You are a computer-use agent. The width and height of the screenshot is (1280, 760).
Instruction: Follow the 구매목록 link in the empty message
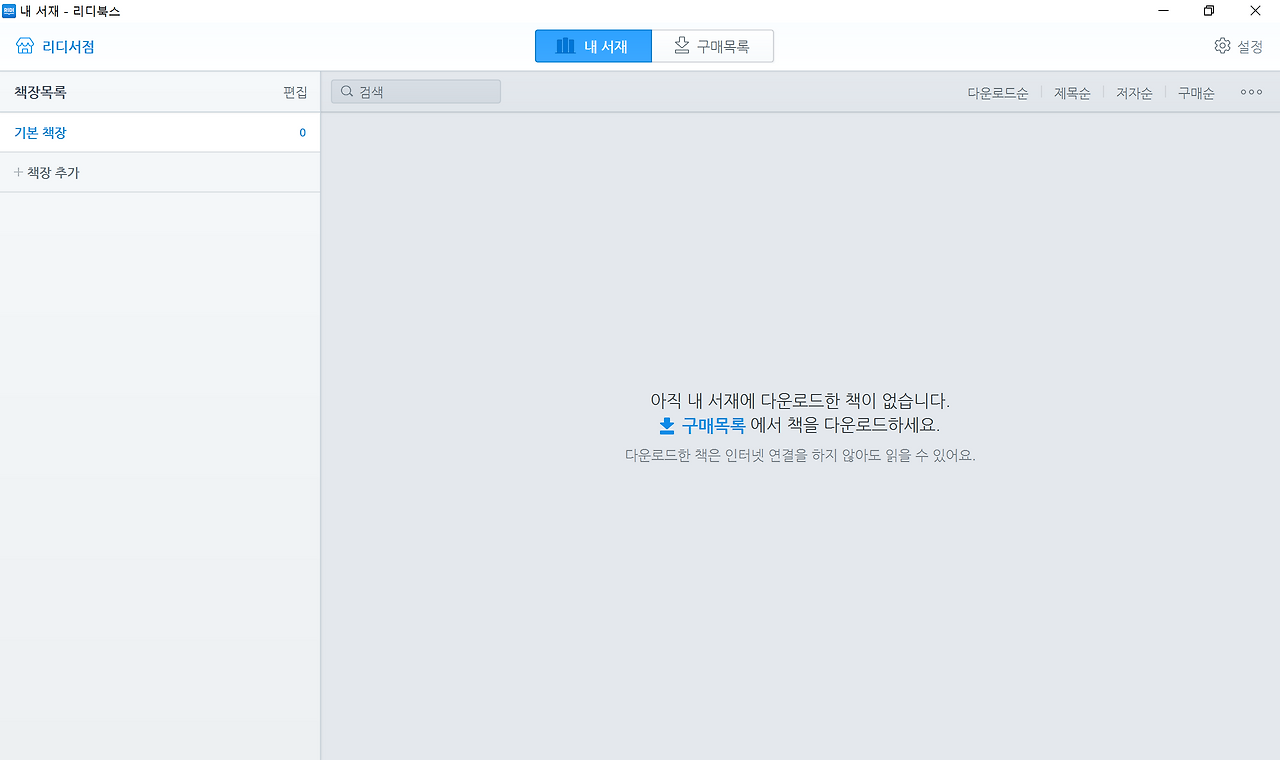click(702, 425)
